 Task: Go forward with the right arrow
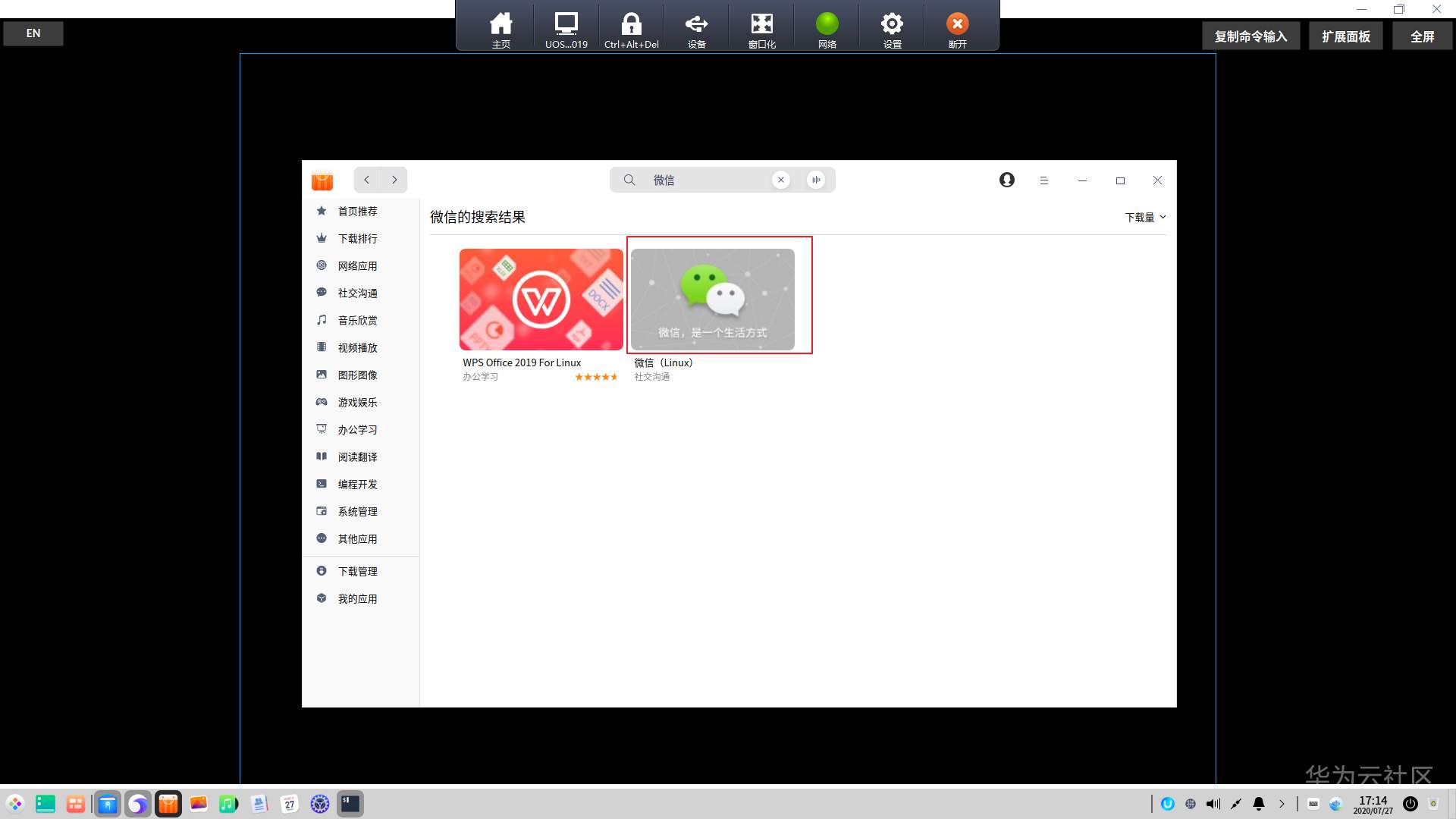(394, 180)
